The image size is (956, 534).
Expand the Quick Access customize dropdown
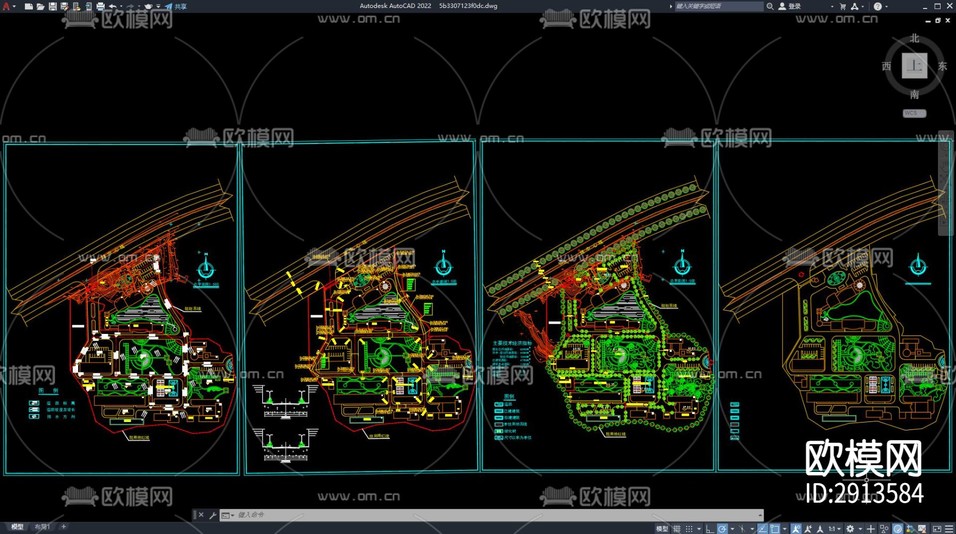coord(158,6)
